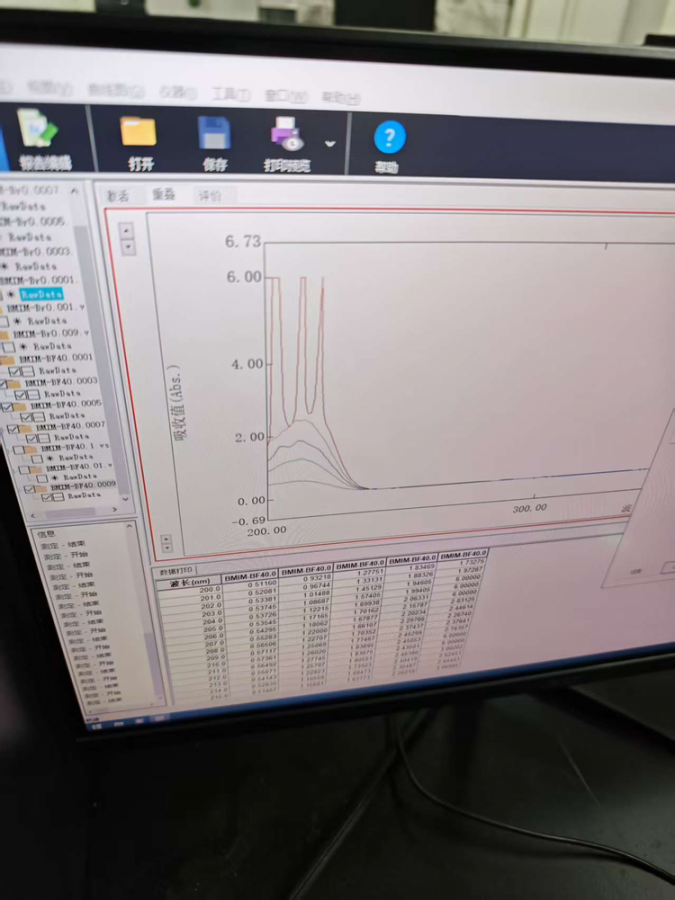
Task: Check RawData checkbox under BMIM-BF40.01
Action: point(41,479)
